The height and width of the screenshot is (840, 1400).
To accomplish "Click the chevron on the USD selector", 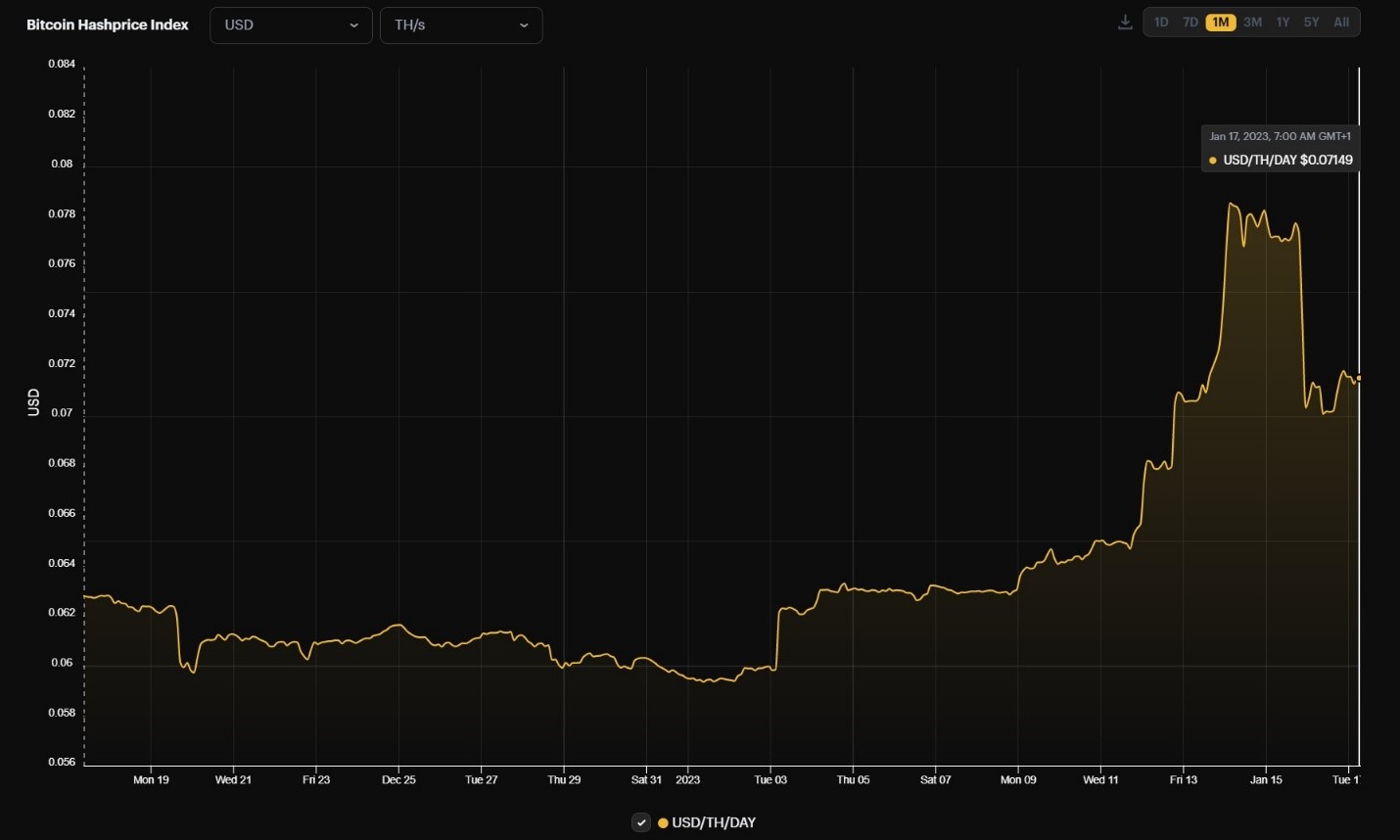I will [x=356, y=25].
